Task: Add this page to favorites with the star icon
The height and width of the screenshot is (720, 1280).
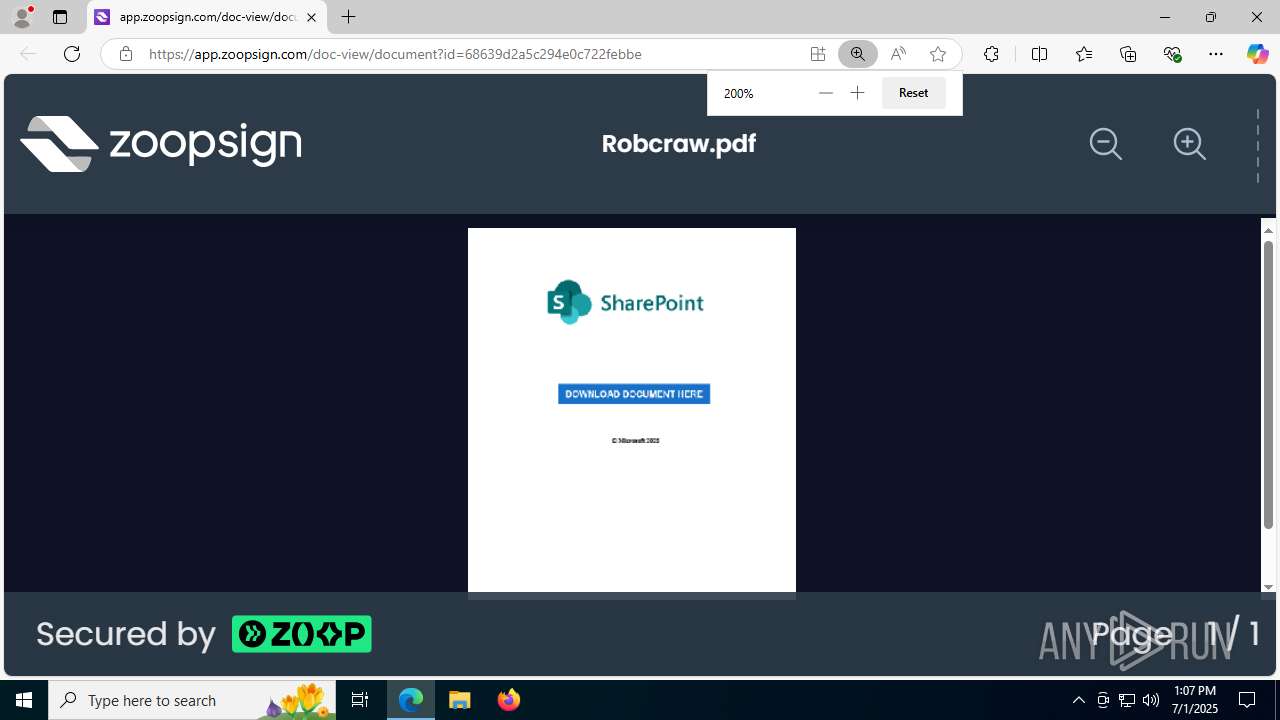Action: (938, 54)
